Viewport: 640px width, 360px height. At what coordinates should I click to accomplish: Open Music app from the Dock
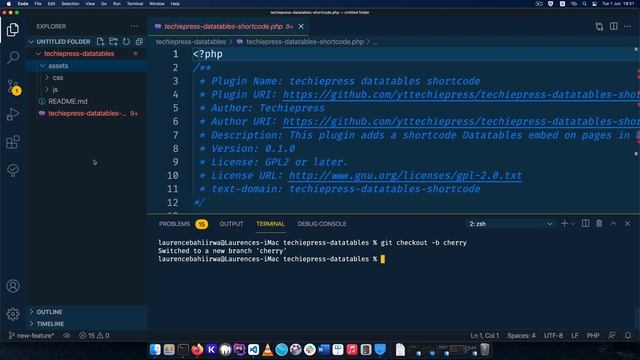pyautogui.click(x=352, y=350)
